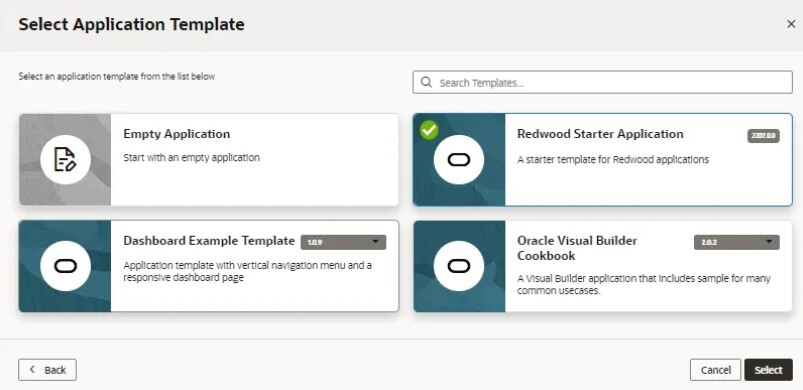
Task: Click the Redwood Starter Application version badge
Action: click(x=763, y=136)
